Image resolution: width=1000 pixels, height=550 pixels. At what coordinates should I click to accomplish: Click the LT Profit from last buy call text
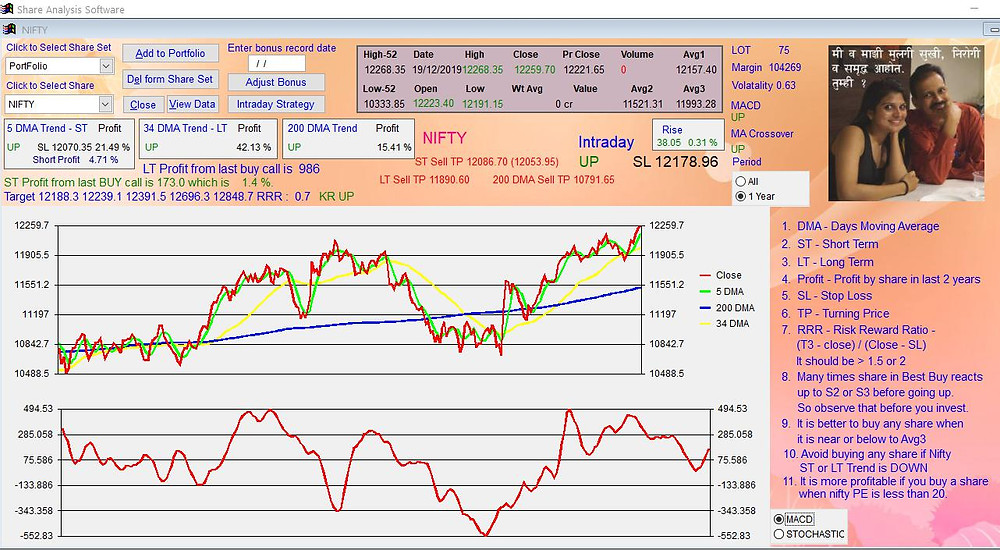231,169
